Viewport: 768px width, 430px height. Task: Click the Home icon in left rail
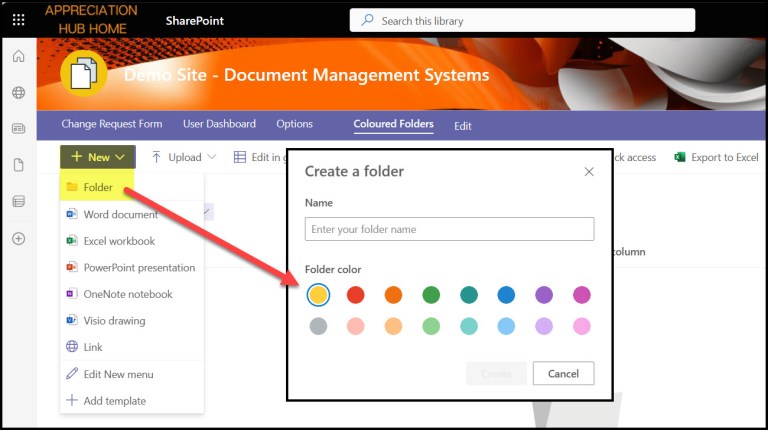pos(19,56)
